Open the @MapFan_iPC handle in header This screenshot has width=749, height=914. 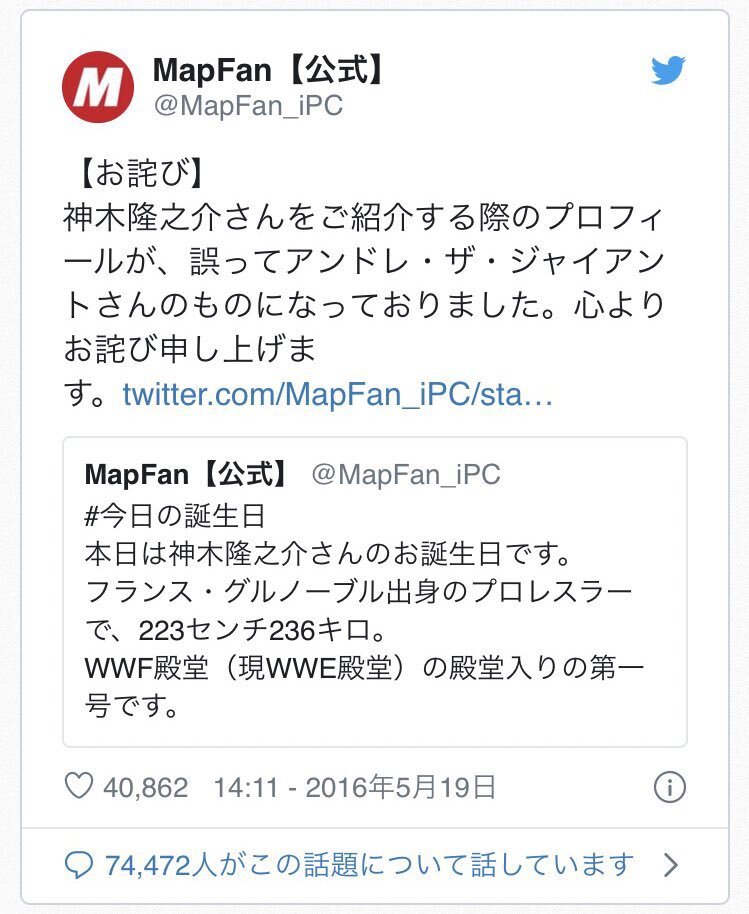pyautogui.click(x=248, y=106)
